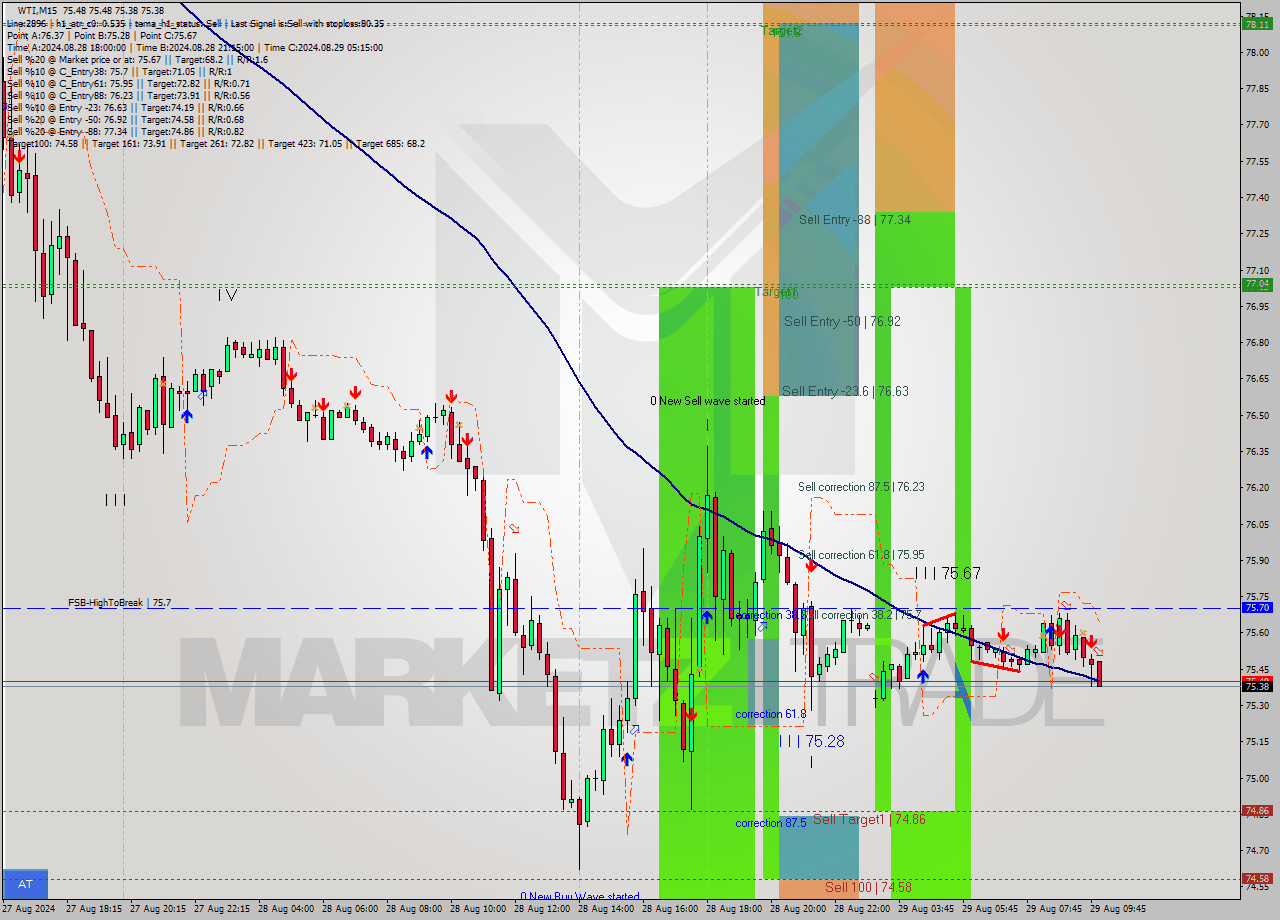The height and width of the screenshot is (920, 1280).
Task: Click the 'FSB-HighToBreak | 75.7' label
Action: (x=119, y=603)
